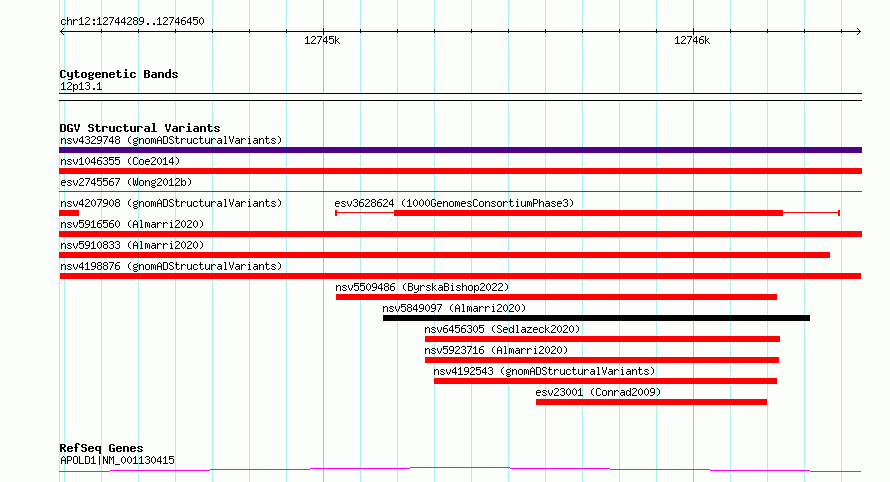
Task: Click the thin esv2745567 variant line
Action: (x=460, y=192)
